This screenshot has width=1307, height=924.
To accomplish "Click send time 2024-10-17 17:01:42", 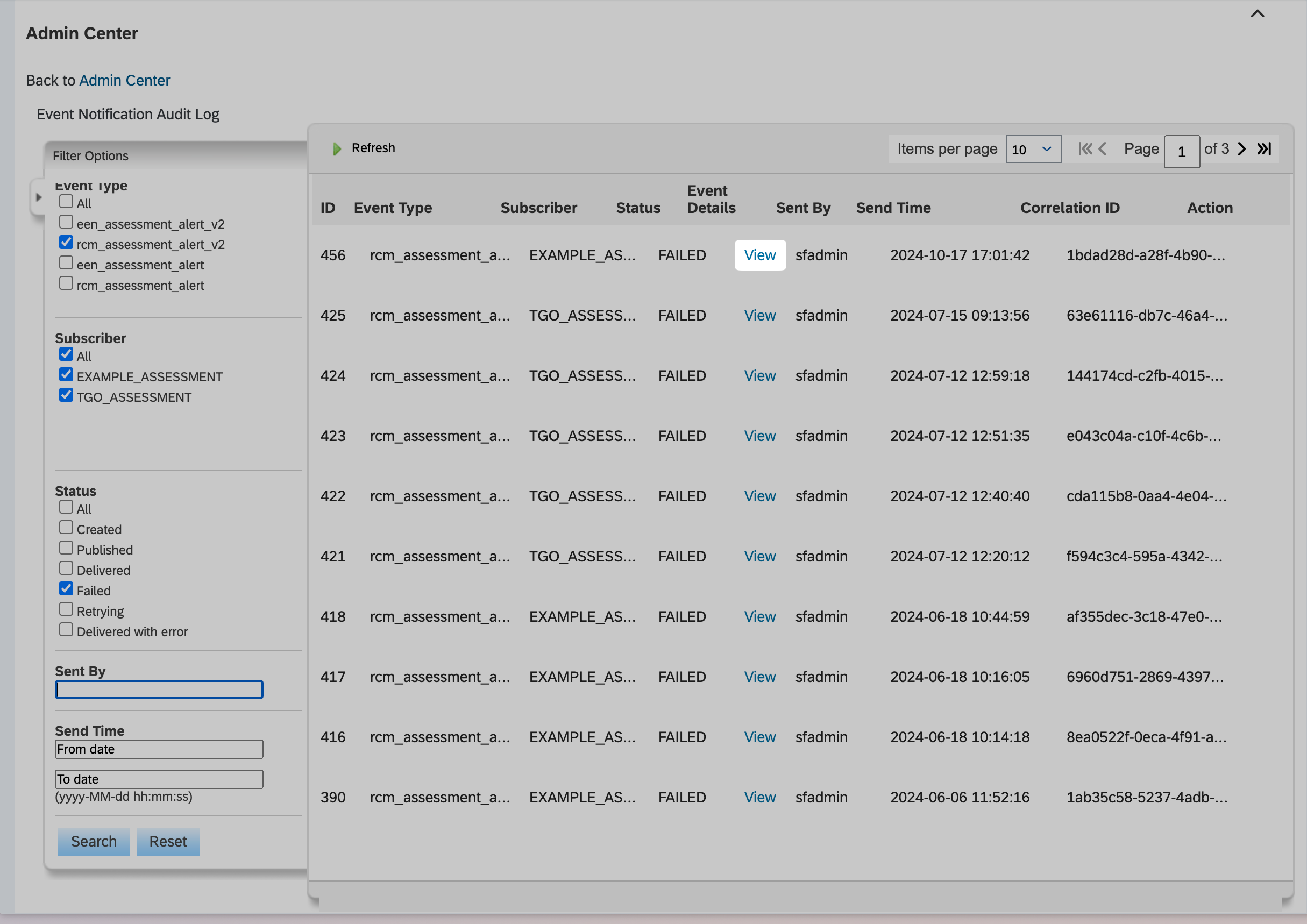I will tap(960, 255).
